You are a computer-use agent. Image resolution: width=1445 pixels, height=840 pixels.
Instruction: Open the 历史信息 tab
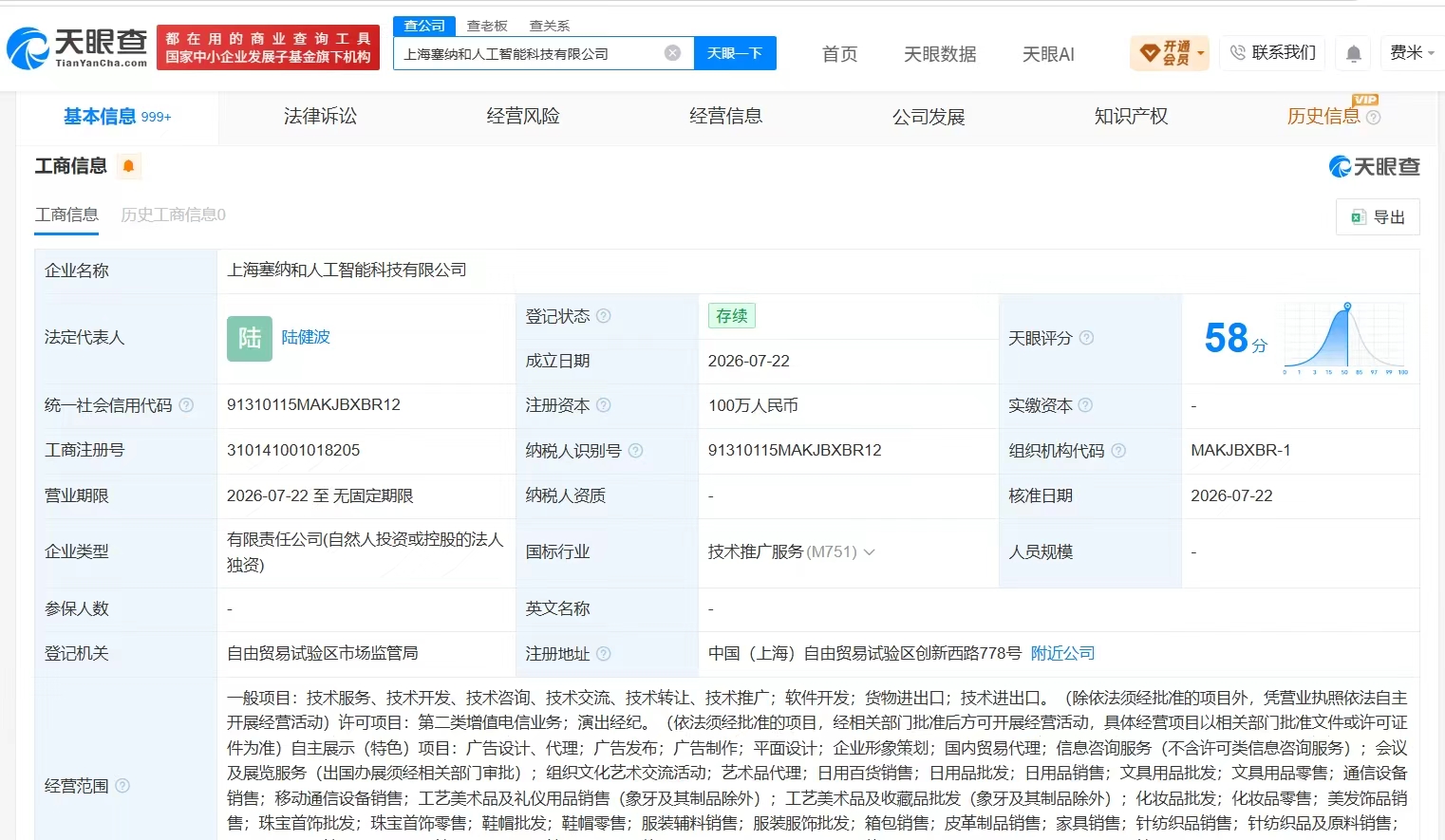1323,117
